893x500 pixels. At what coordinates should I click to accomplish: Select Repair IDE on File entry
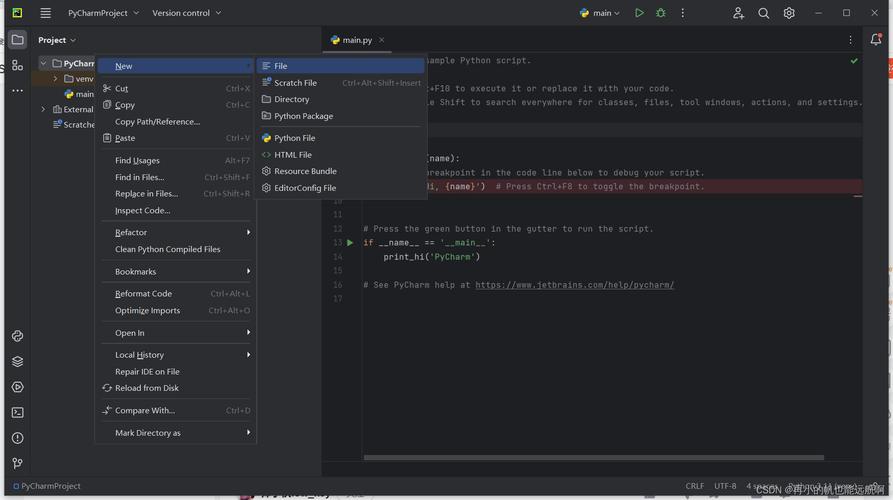pos(177,371)
